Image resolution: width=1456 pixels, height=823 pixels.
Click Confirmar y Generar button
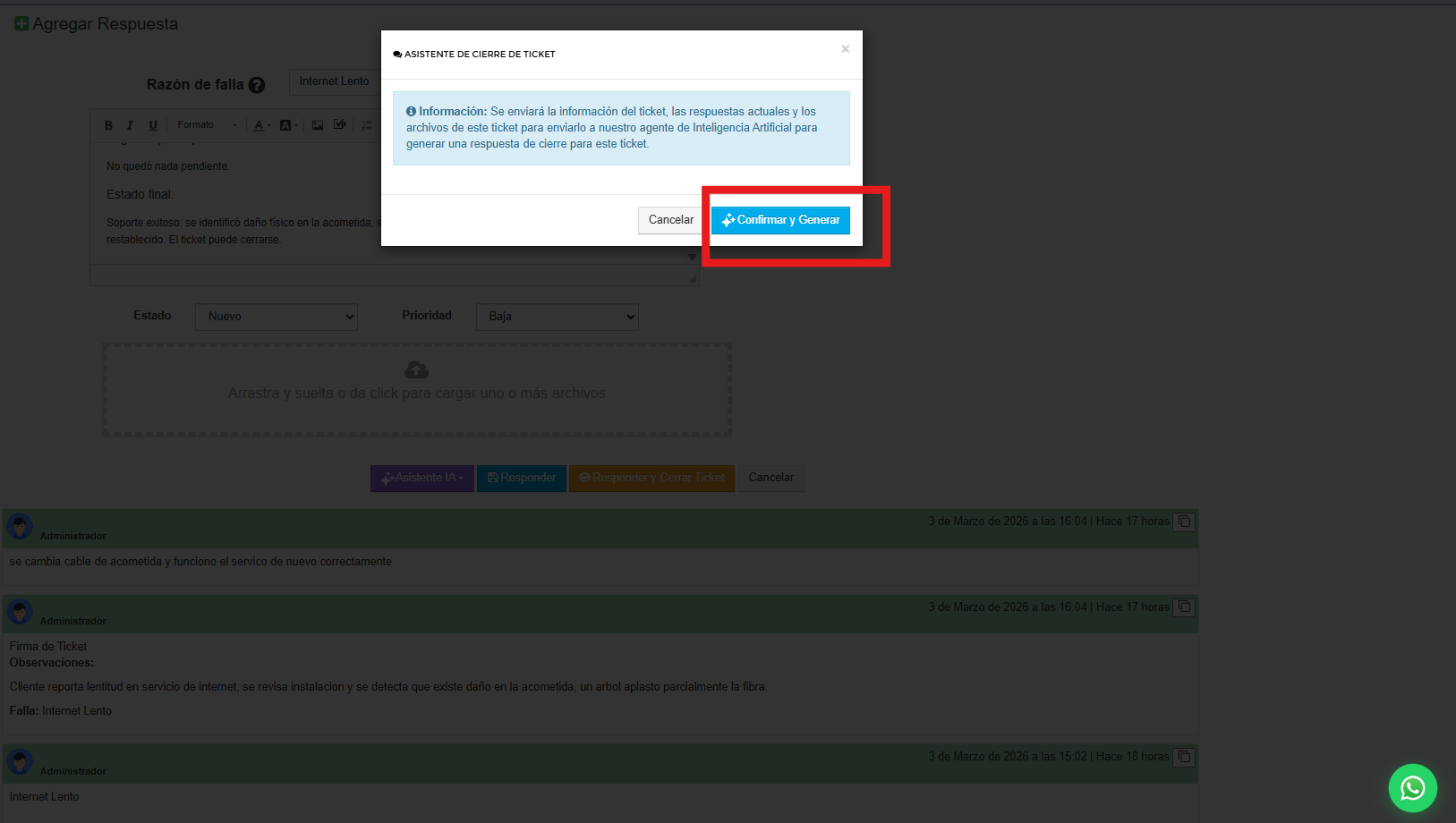point(780,220)
